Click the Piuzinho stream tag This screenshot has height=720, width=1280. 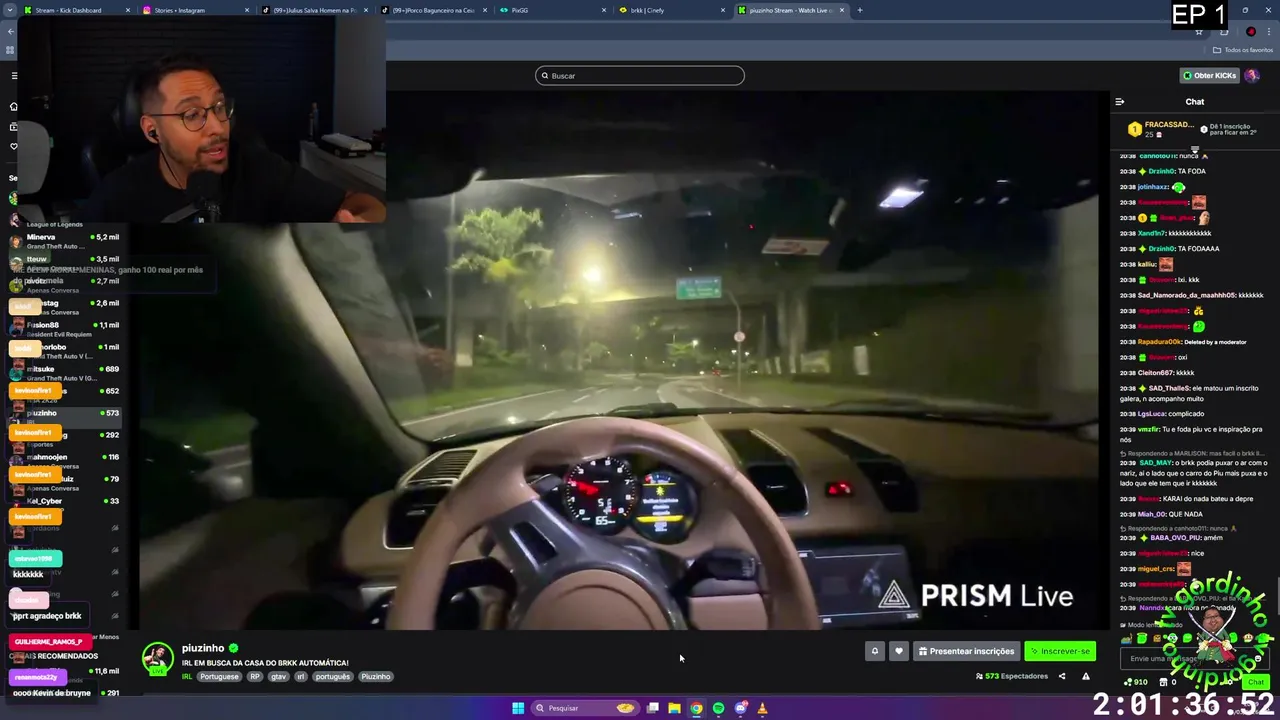(x=376, y=677)
